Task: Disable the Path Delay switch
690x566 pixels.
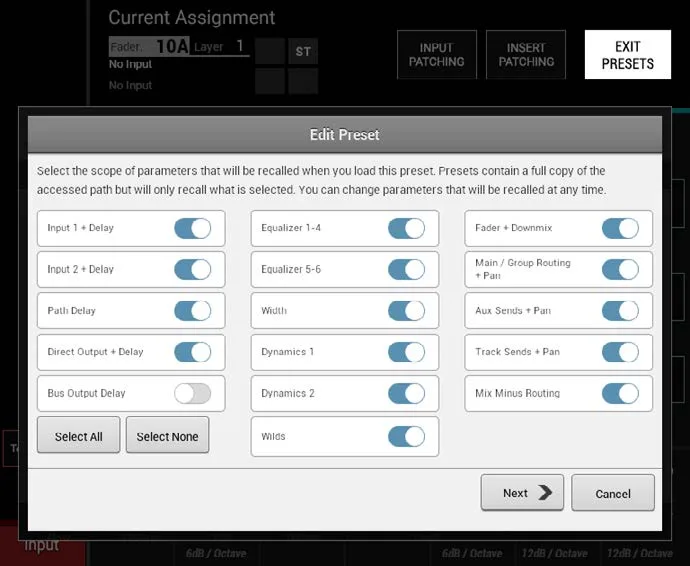Action: (x=192, y=311)
